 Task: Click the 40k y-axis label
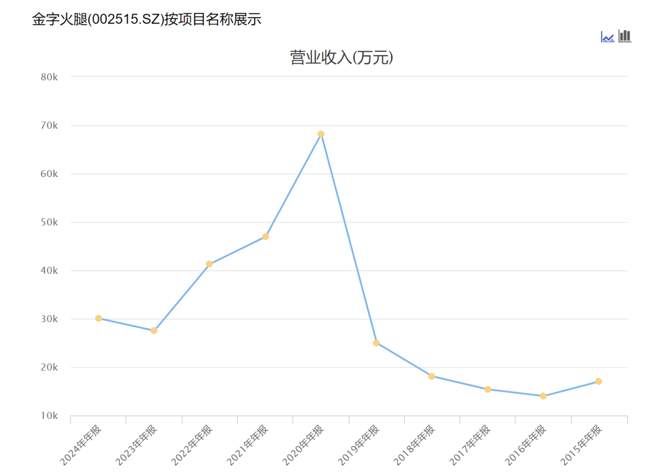pos(49,270)
